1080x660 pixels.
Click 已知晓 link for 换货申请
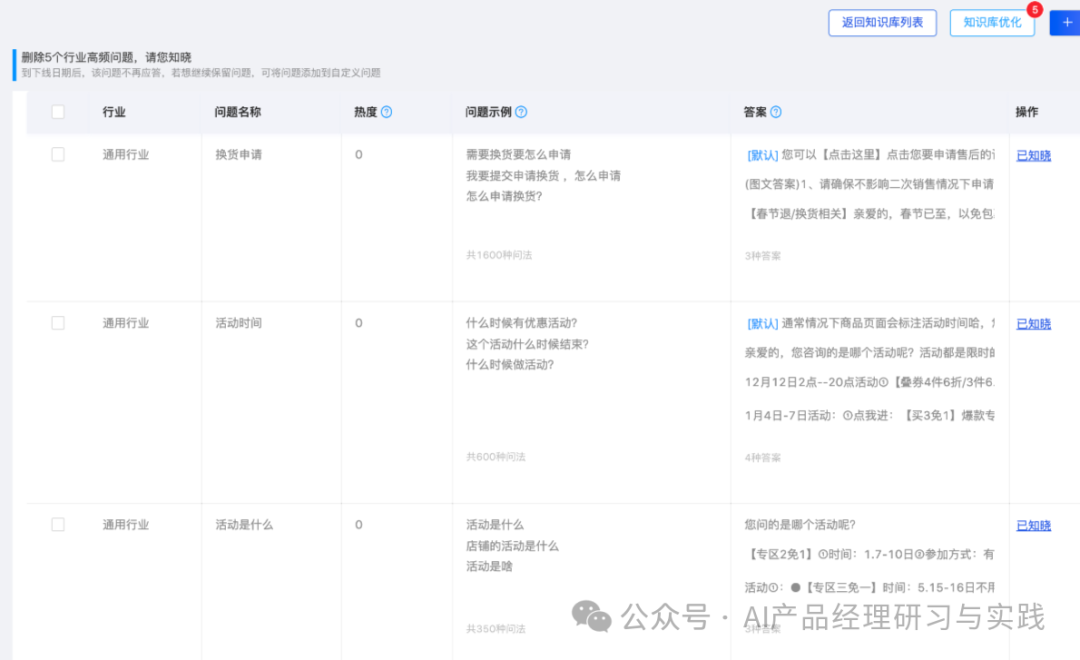(x=1034, y=156)
